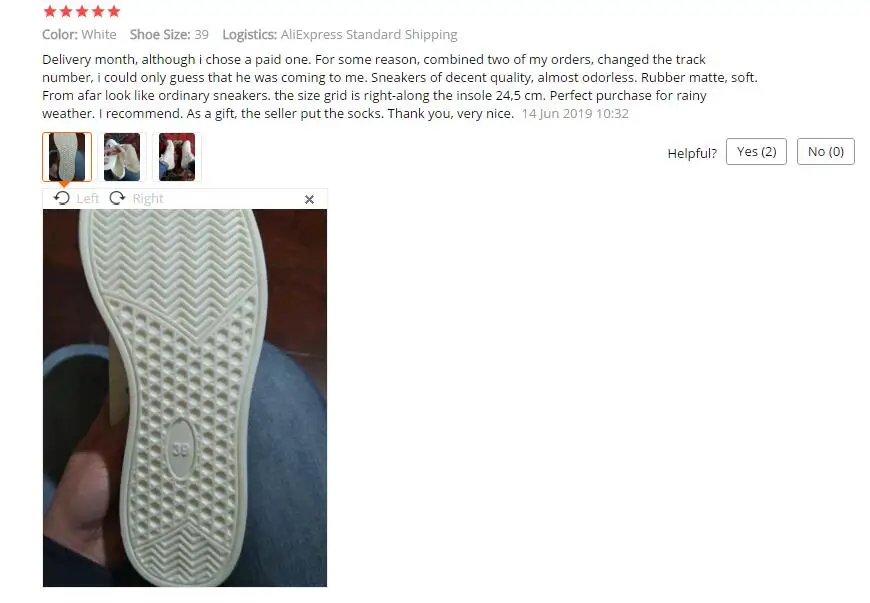Screen dimensions: 870x603
Task: Open the third review photo thumbnail
Action: tap(177, 157)
